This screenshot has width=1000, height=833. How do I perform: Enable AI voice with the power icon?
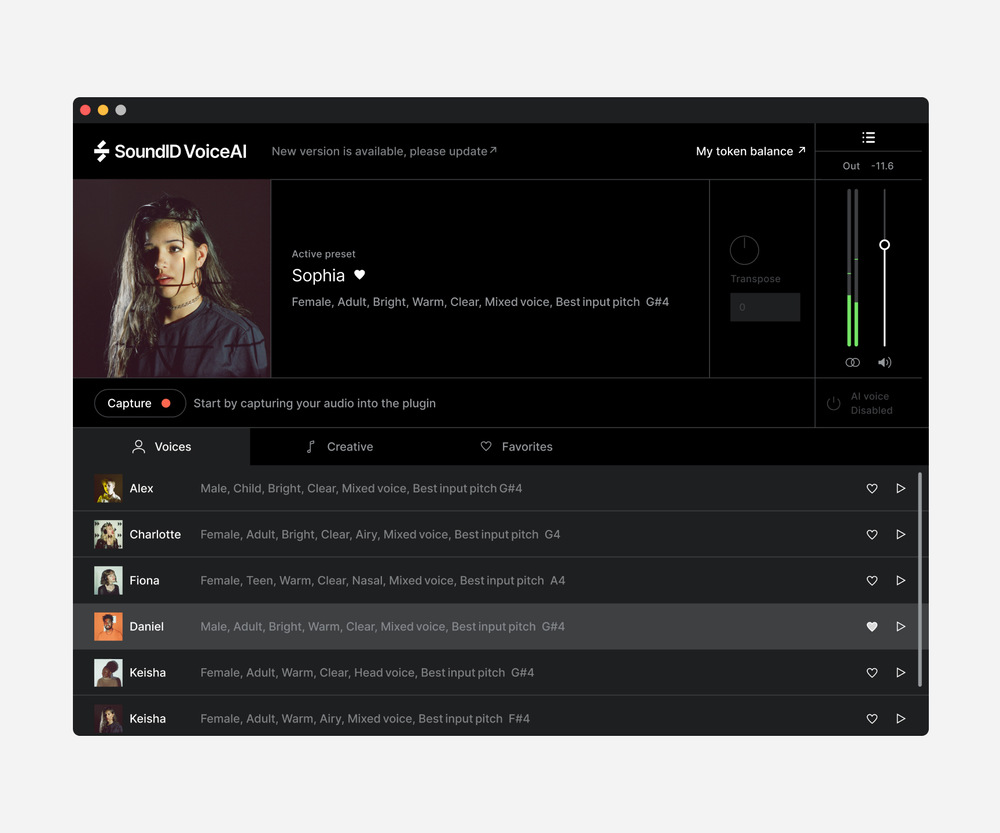click(x=833, y=403)
